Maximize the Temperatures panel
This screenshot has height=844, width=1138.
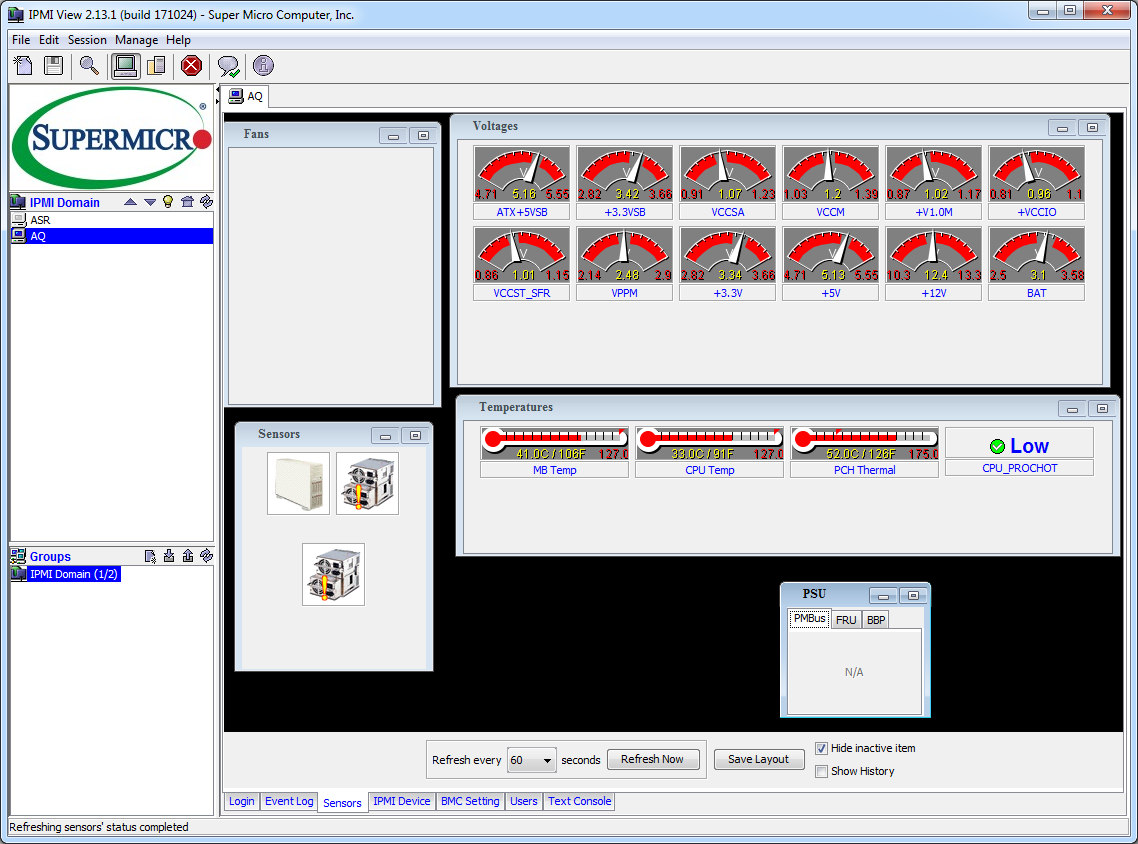[x=1102, y=409]
